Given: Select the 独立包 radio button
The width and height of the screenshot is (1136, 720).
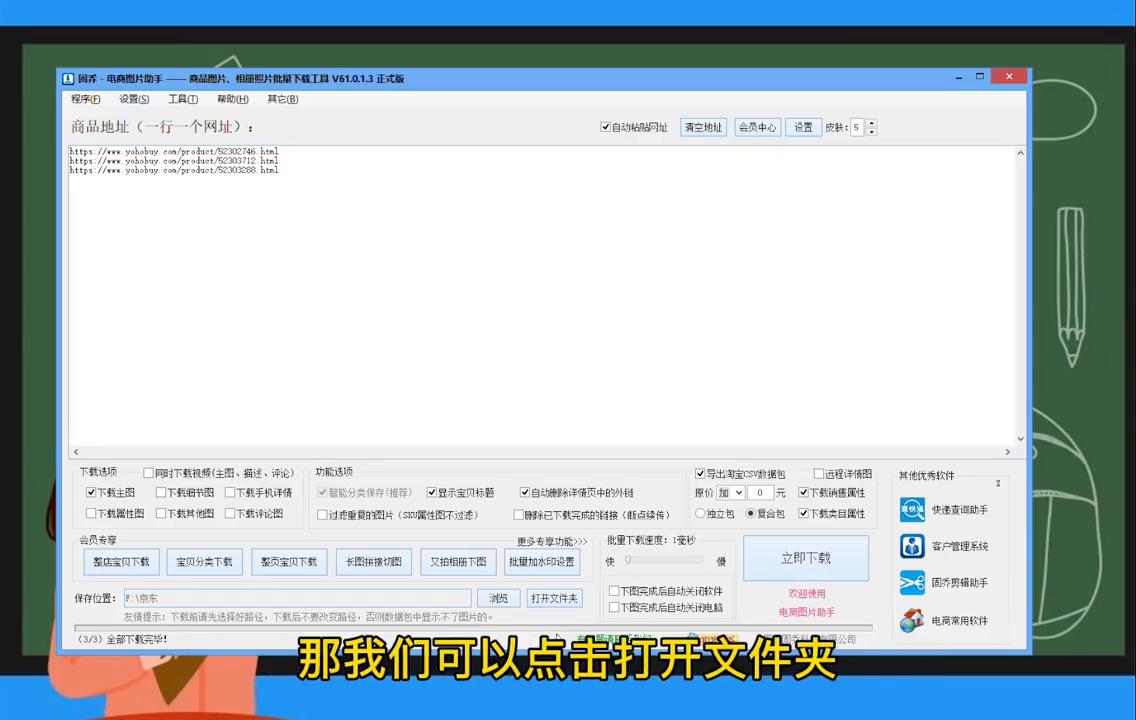Looking at the screenshot, I should coord(700,513).
